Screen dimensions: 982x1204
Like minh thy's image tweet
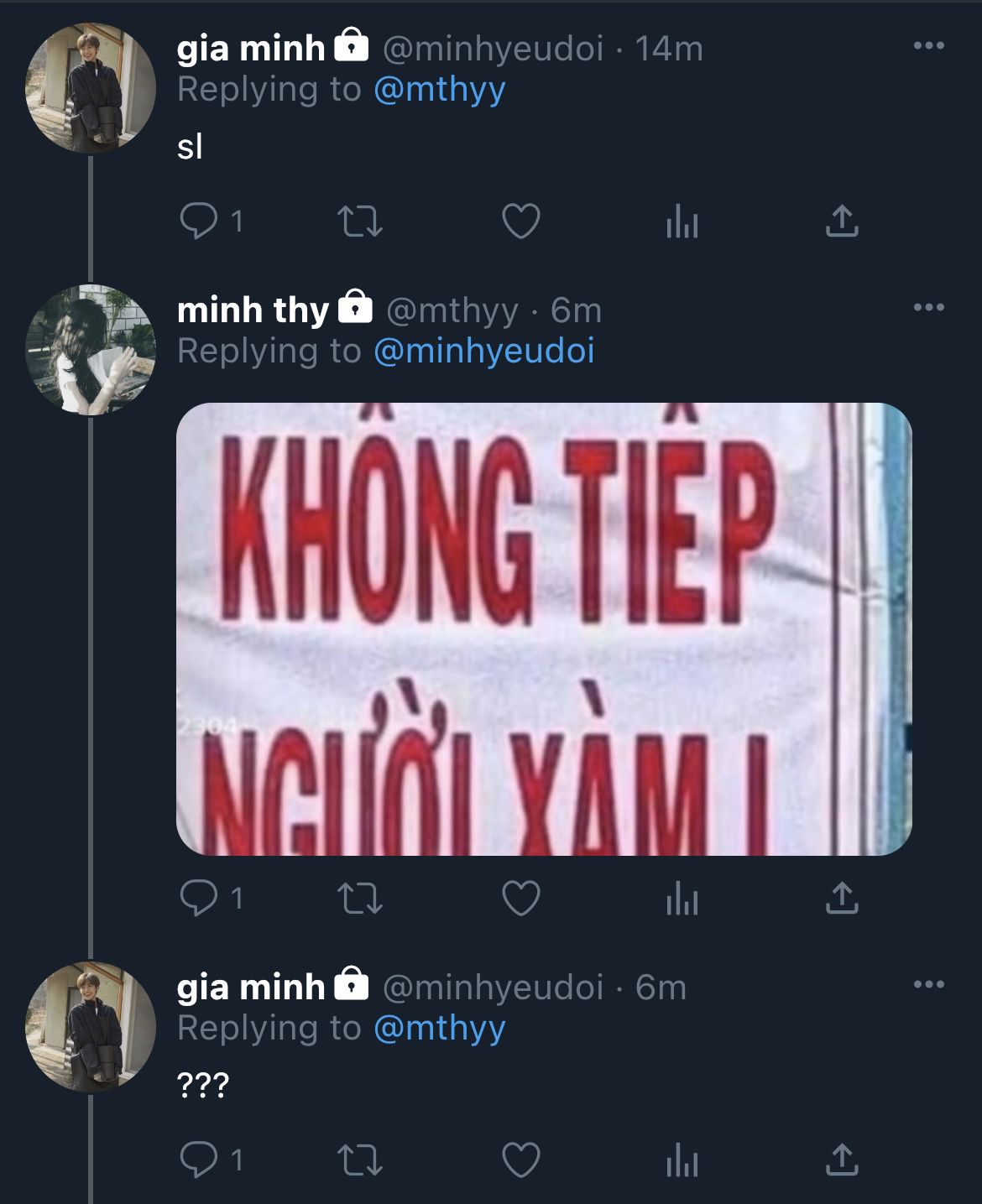[x=520, y=899]
